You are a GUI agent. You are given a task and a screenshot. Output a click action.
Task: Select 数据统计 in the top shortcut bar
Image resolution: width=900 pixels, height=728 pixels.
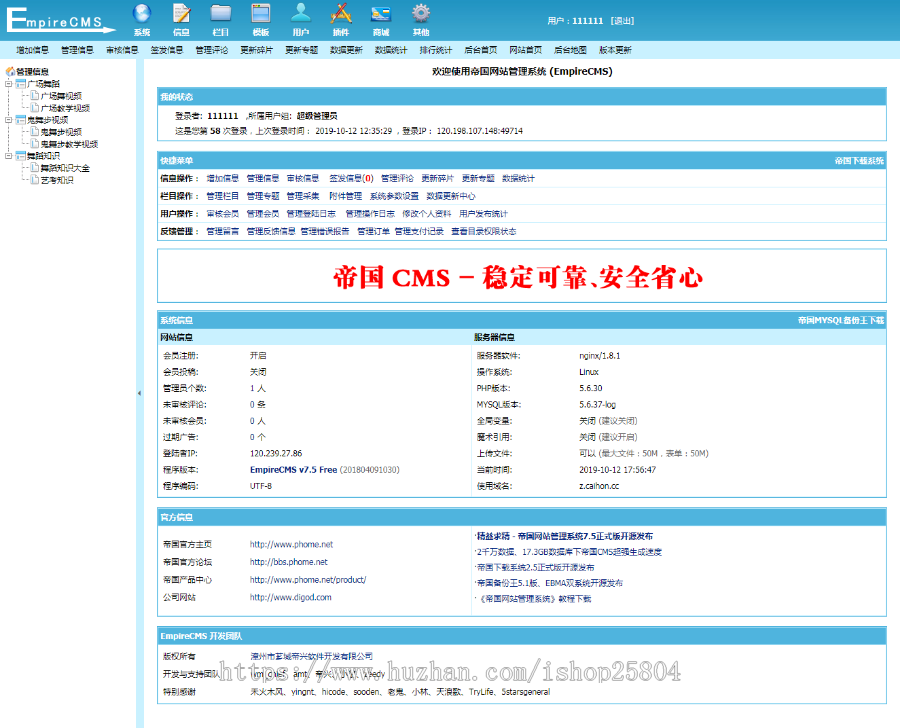click(391, 49)
